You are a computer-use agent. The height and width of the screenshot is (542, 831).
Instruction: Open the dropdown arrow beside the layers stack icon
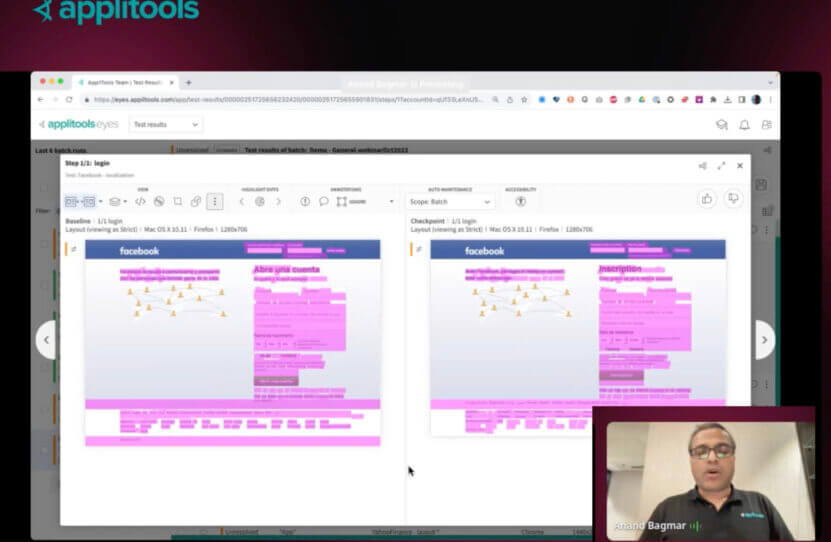[125, 201]
